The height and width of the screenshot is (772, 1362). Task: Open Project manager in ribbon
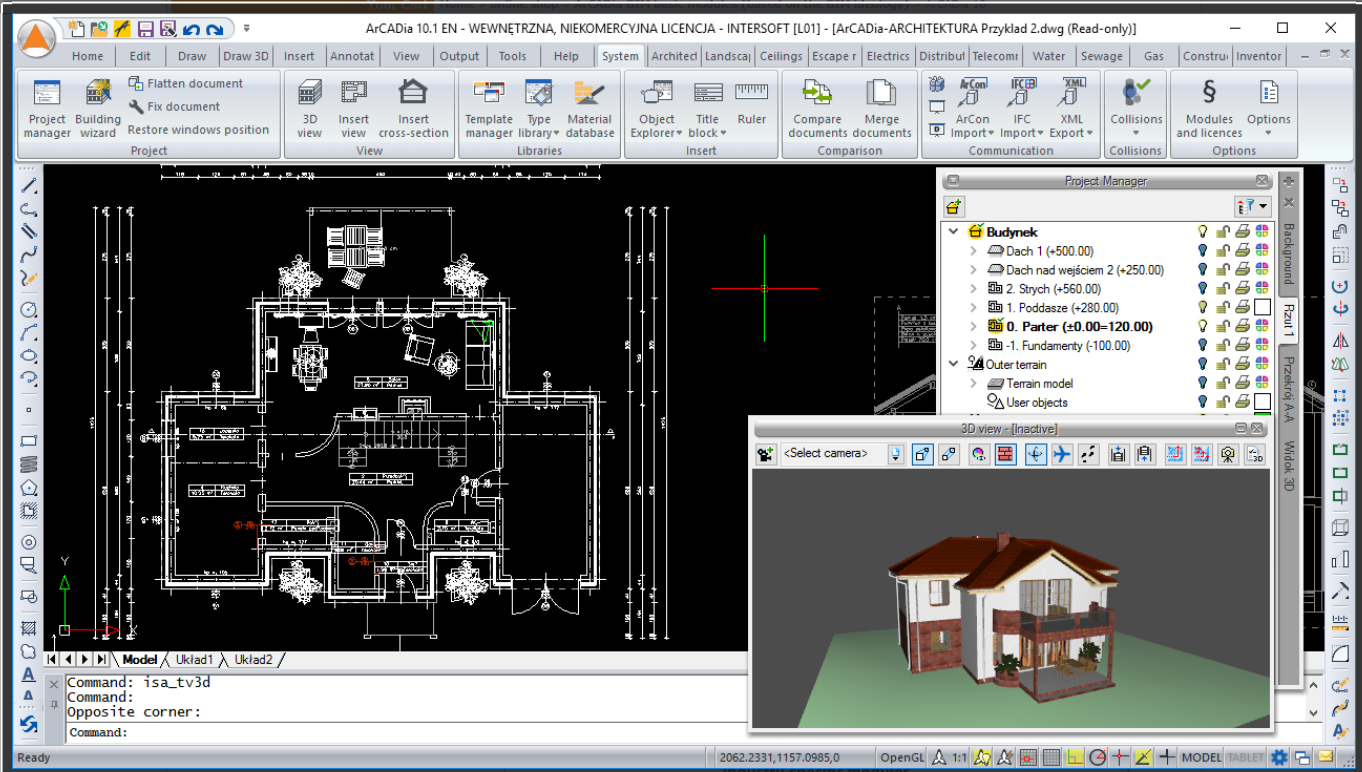[x=47, y=109]
